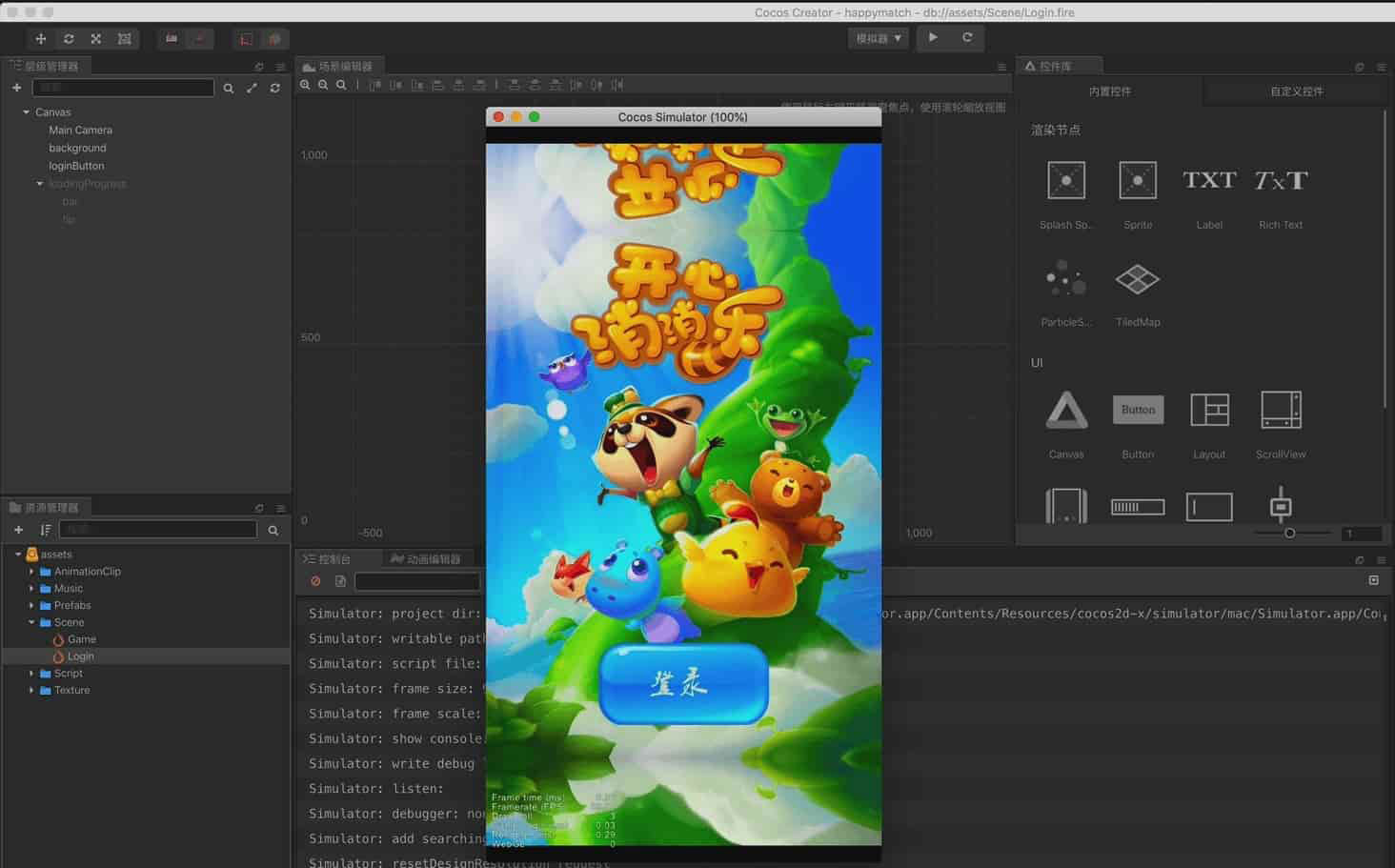Switch to the animation editor tab

click(x=426, y=559)
